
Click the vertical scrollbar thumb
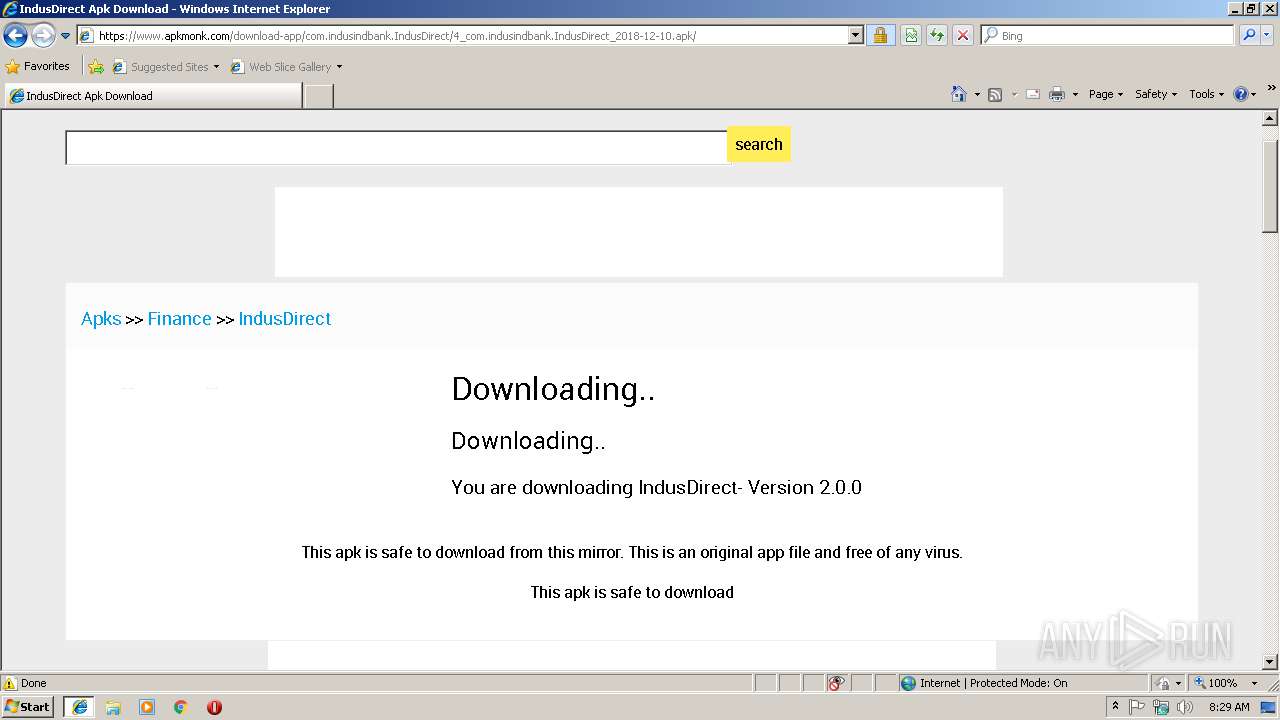[x=1270, y=186]
